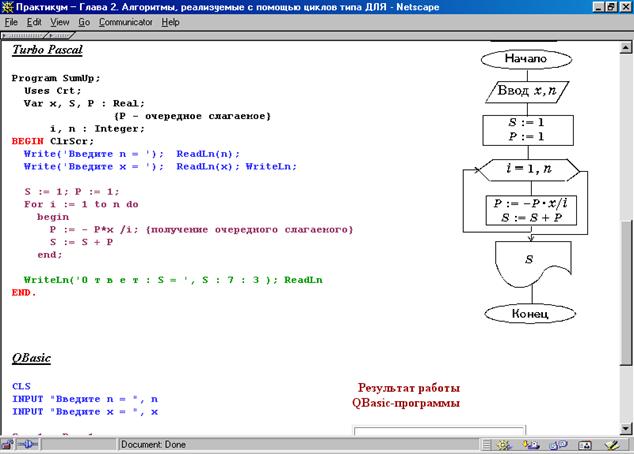Click the vertical scrollbar down arrow

tap(626, 428)
